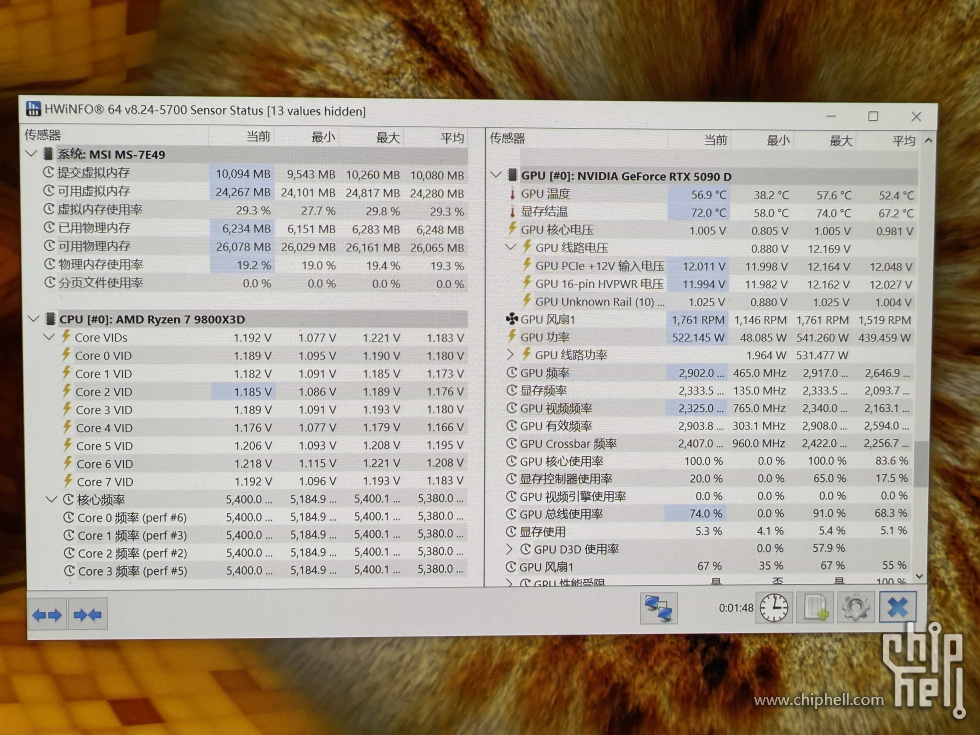Select the GPU 有效频率 row
Viewport: 980px width, 735px height.
(x=708, y=426)
